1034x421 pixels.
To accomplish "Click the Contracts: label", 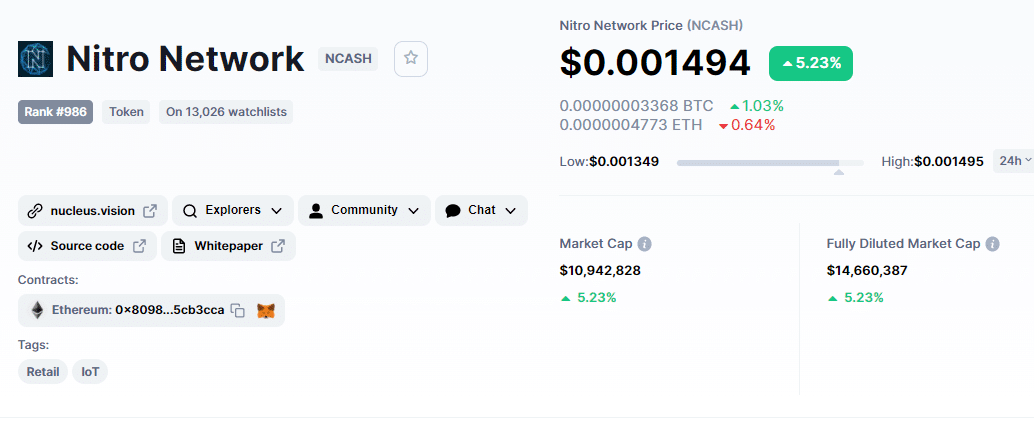I will click(x=48, y=280).
